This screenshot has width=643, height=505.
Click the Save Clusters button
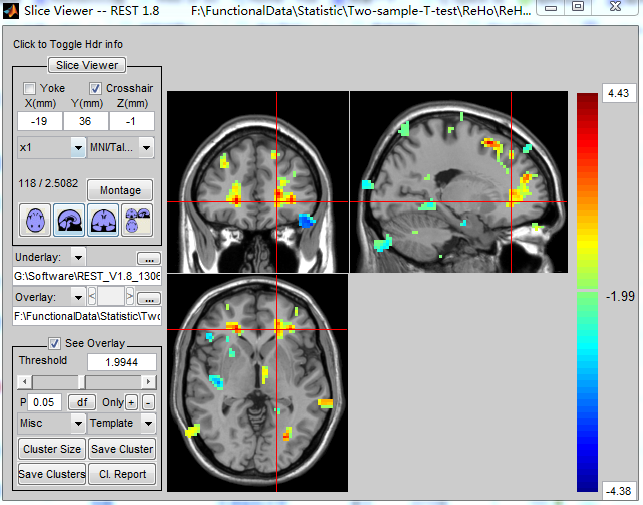click(x=52, y=474)
